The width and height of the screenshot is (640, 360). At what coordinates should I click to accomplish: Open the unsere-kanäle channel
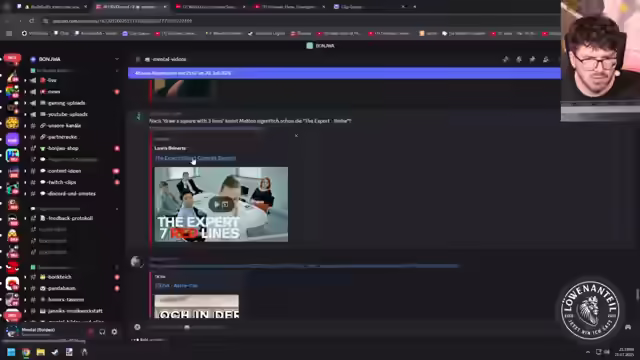[x=64, y=126]
